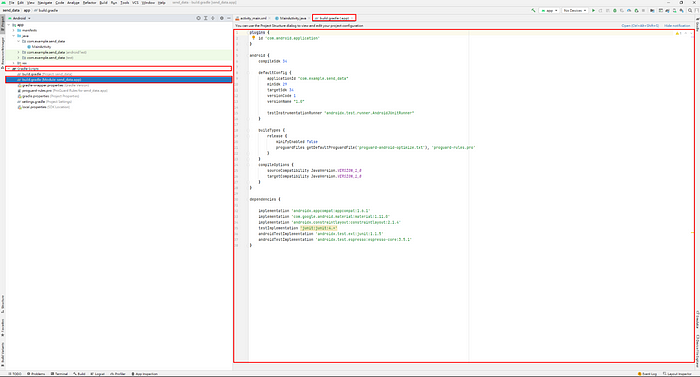Click compileSdk 34 line in editor
Image resolution: width=700 pixels, height=377 pixels.
[x=272, y=61]
